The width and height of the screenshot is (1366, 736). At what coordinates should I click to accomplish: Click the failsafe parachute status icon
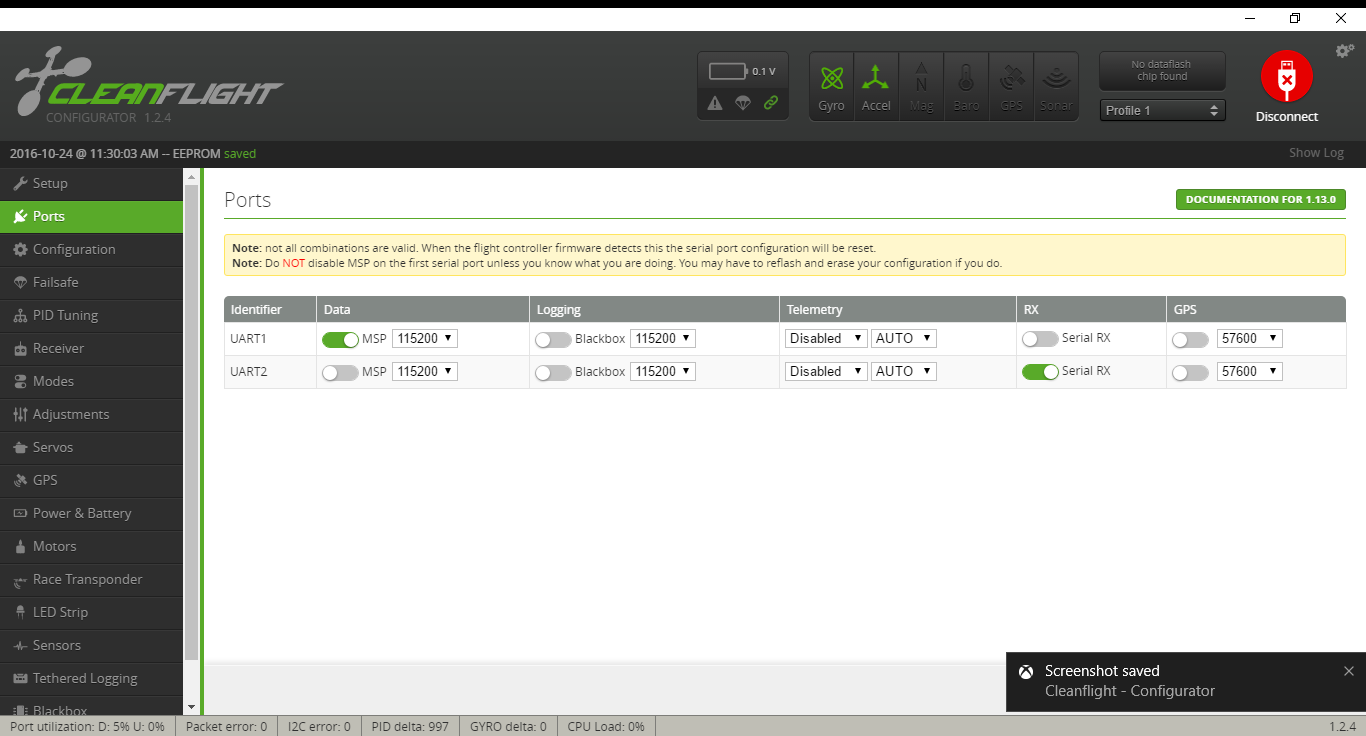pyautogui.click(x=742, y=102)
